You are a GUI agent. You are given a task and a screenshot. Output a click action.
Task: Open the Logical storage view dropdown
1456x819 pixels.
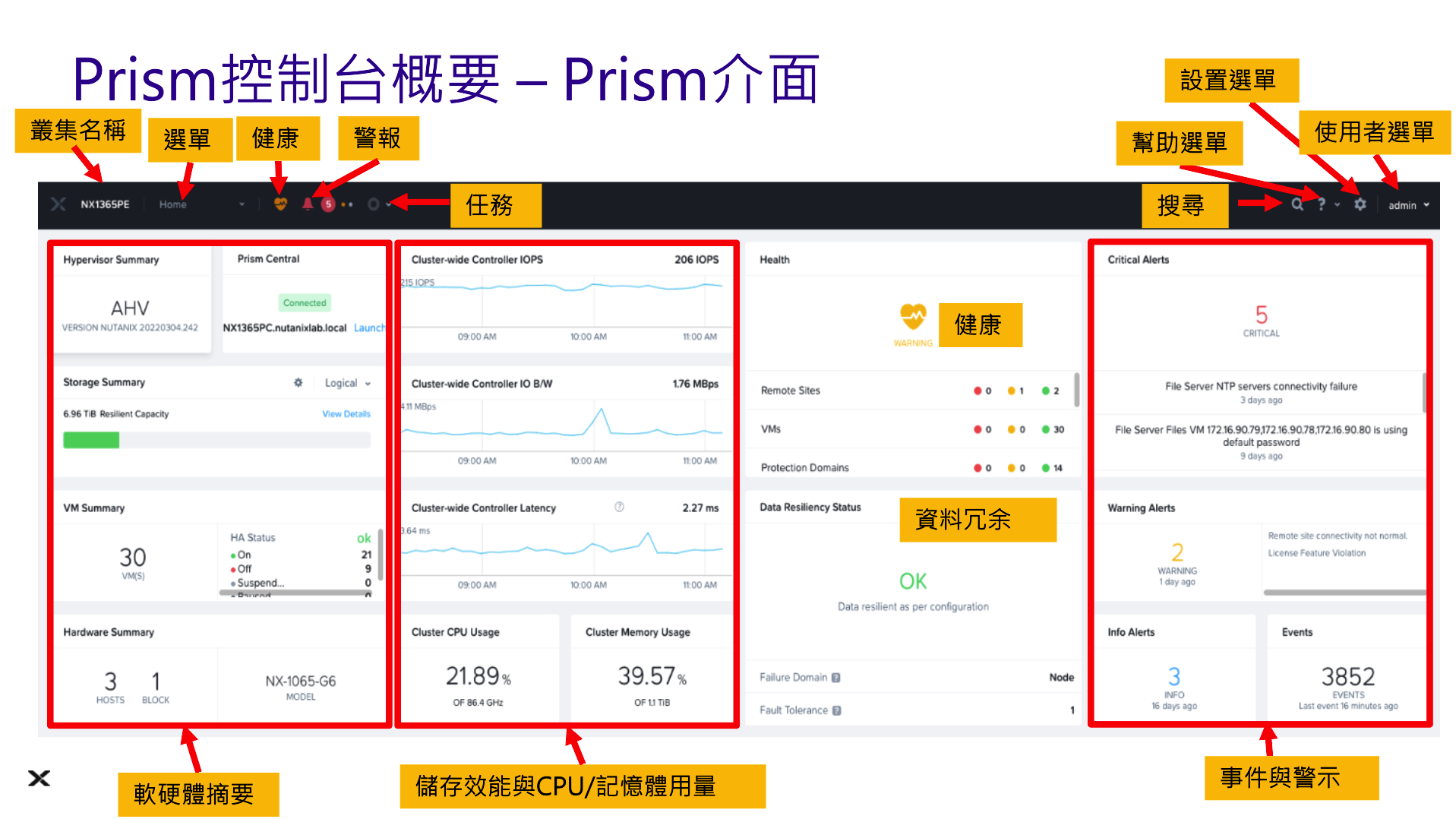click(347, 383)
